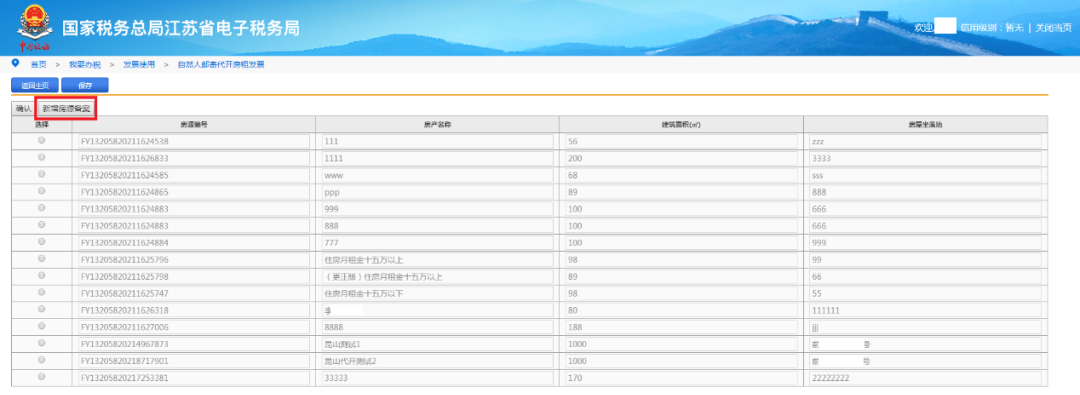Viewport: 1080px width, 395px height.
Task: Select radio for row FY13205820217253381
Action: pyautogui.click(x=41, y=376)
